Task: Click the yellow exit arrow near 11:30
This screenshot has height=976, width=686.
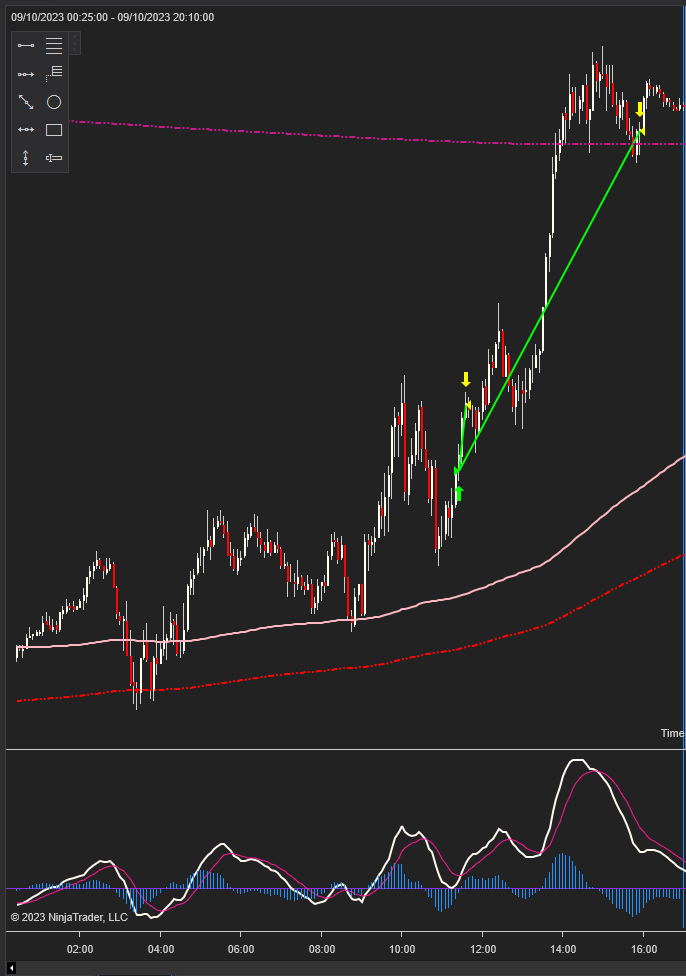Action: (x=466, y=380)
